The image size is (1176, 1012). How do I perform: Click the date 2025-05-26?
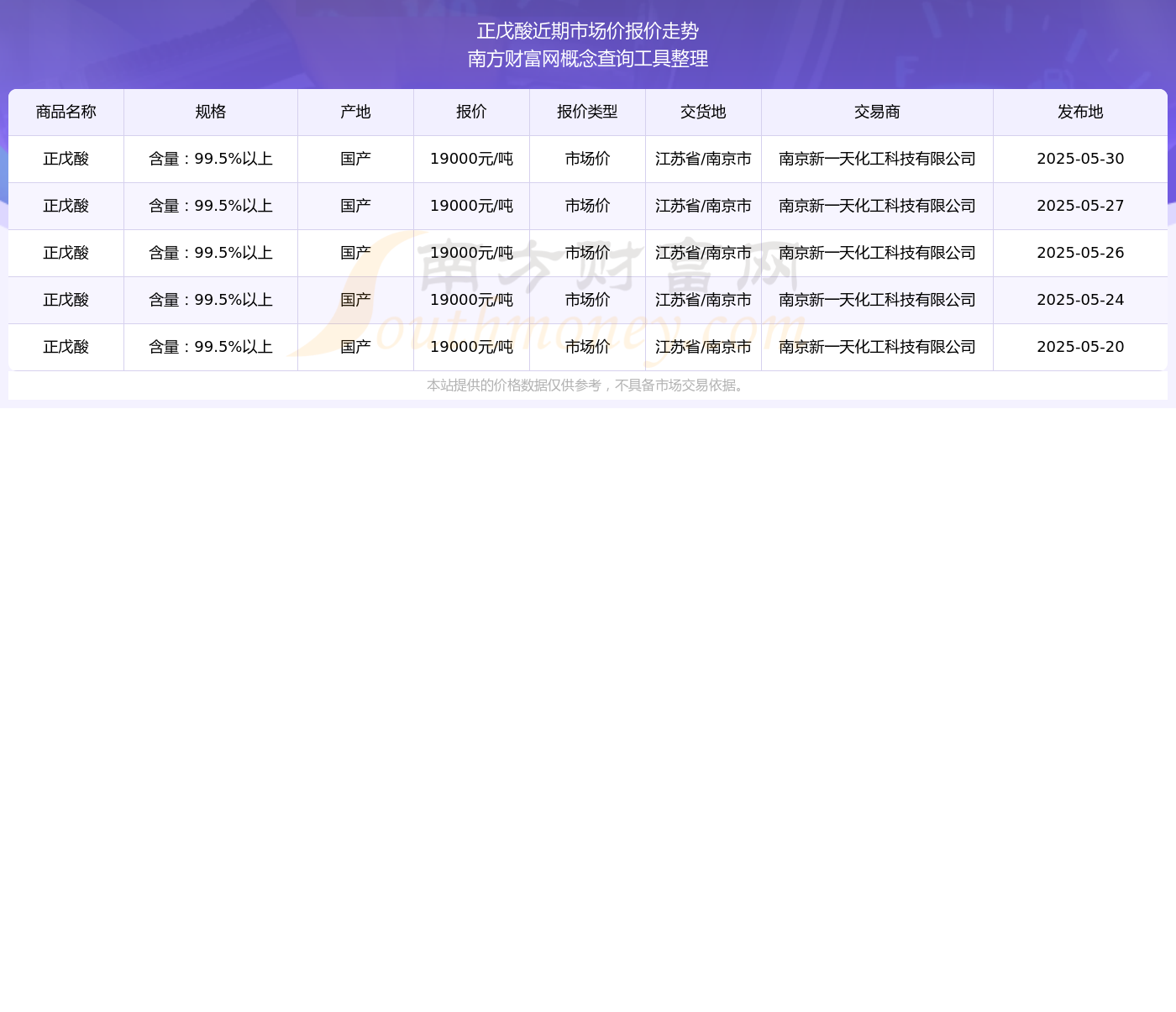pos(1080,253)
